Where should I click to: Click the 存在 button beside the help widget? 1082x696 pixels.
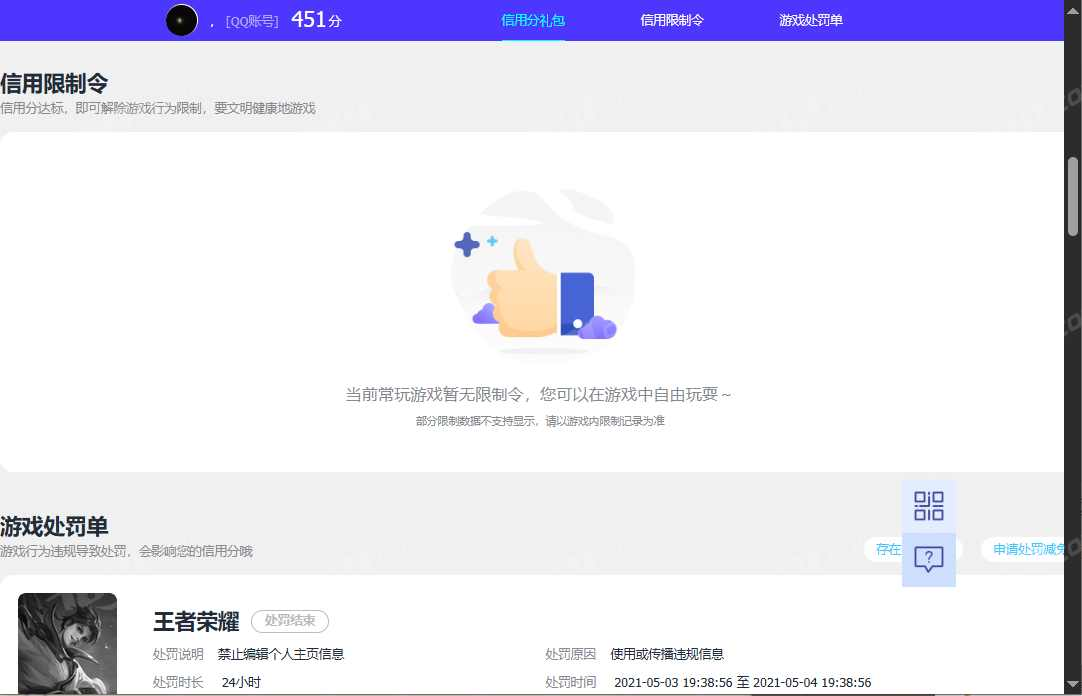tap(884, 550)
